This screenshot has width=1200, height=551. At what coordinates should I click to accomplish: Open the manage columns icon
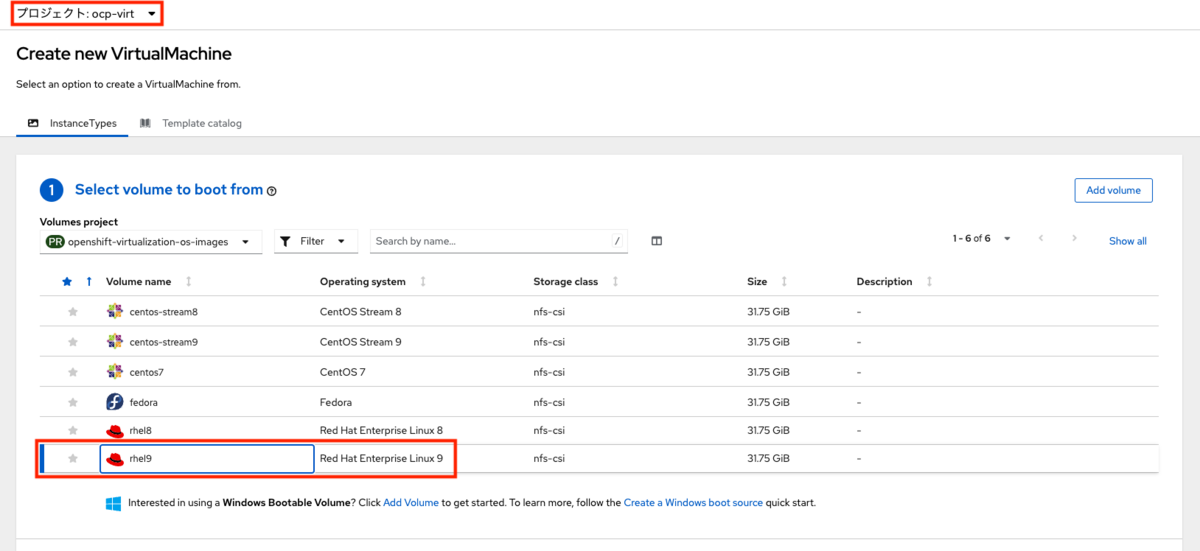click(x=657, y=241)
